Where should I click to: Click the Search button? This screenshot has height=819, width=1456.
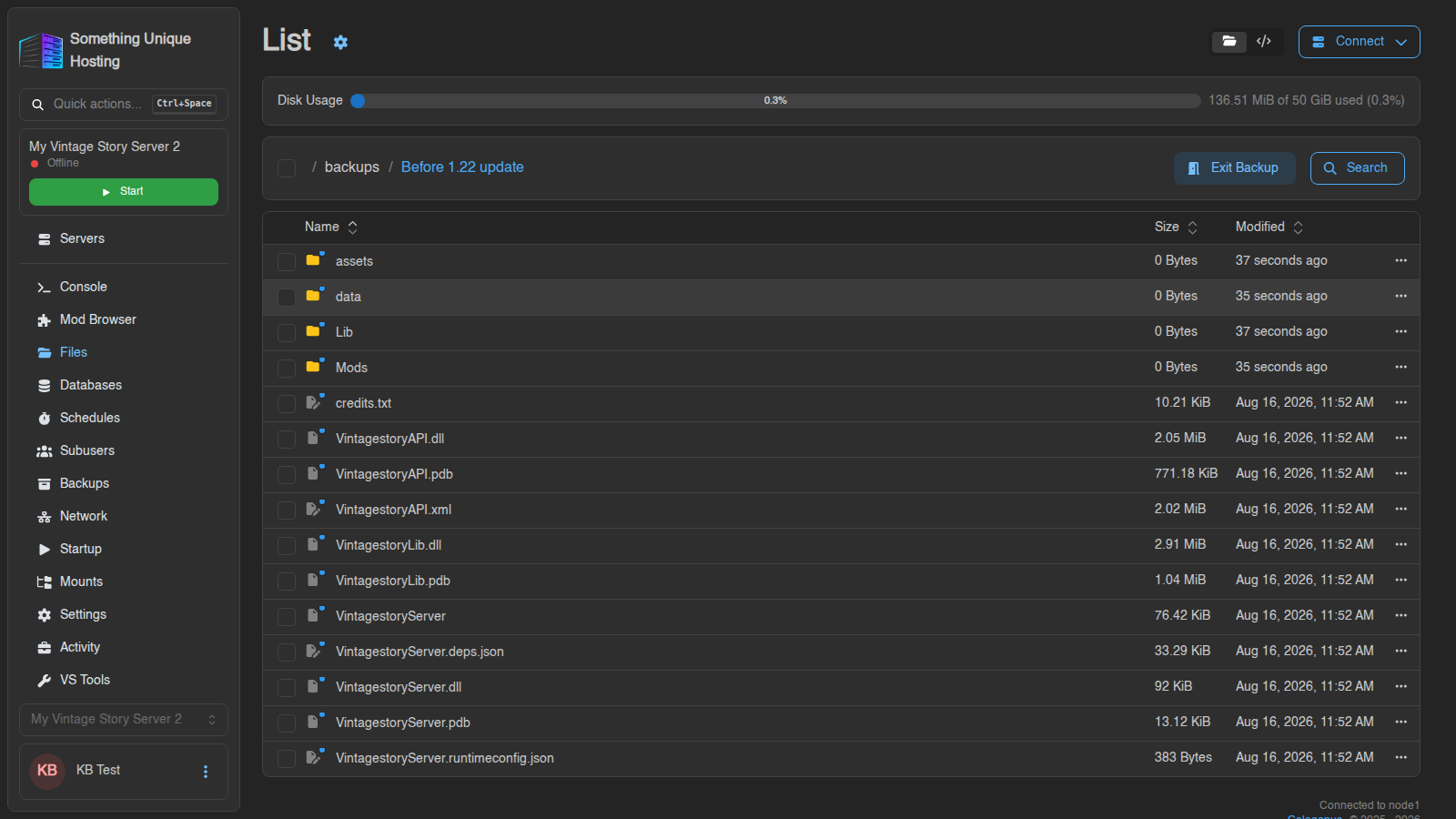1357,168
